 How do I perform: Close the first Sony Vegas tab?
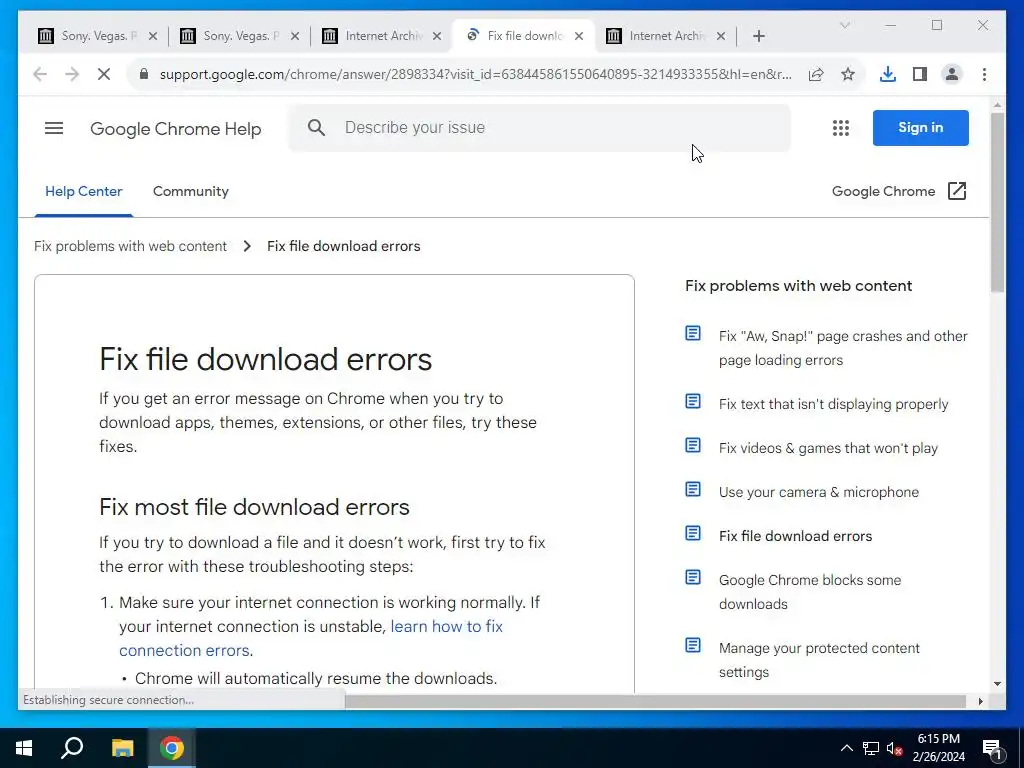click(x=153, y=36)
